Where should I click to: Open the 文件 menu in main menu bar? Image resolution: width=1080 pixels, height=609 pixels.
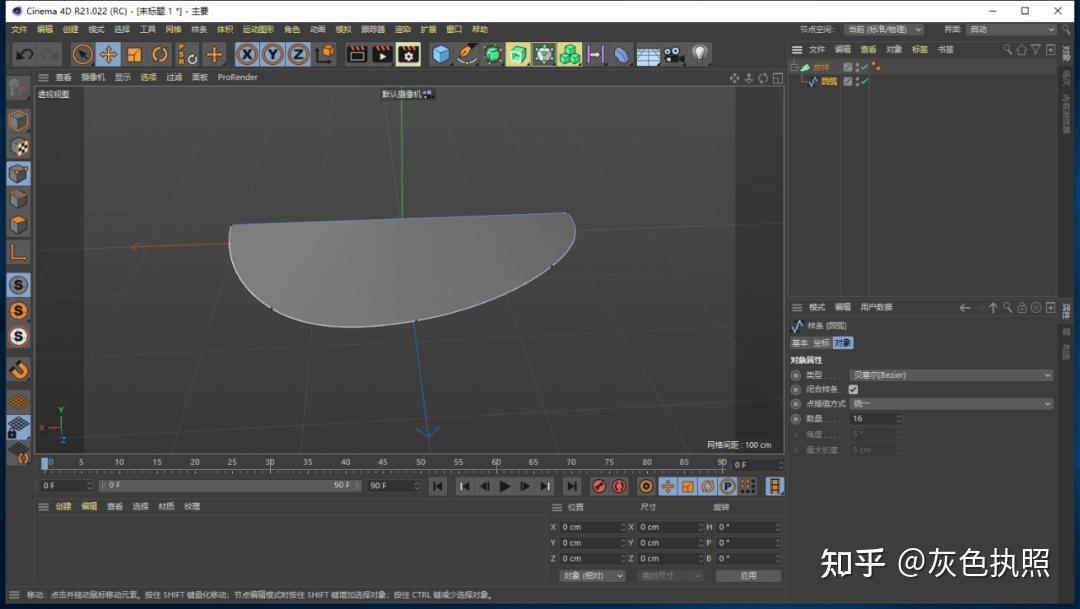(x=19, y=30)
